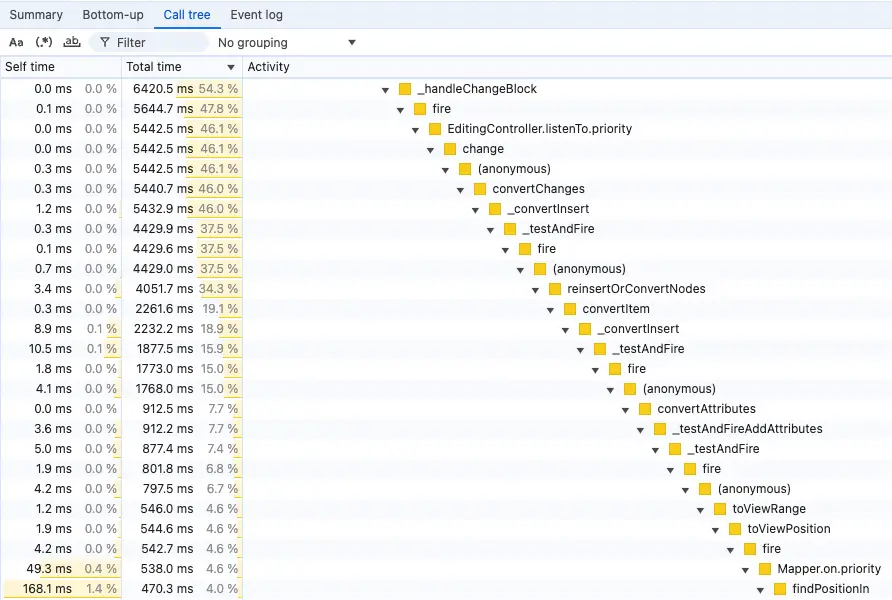The width and height of the screenshot is (892, 600).
Task: Switch to the Summary tab
Action: click(36, 15)
